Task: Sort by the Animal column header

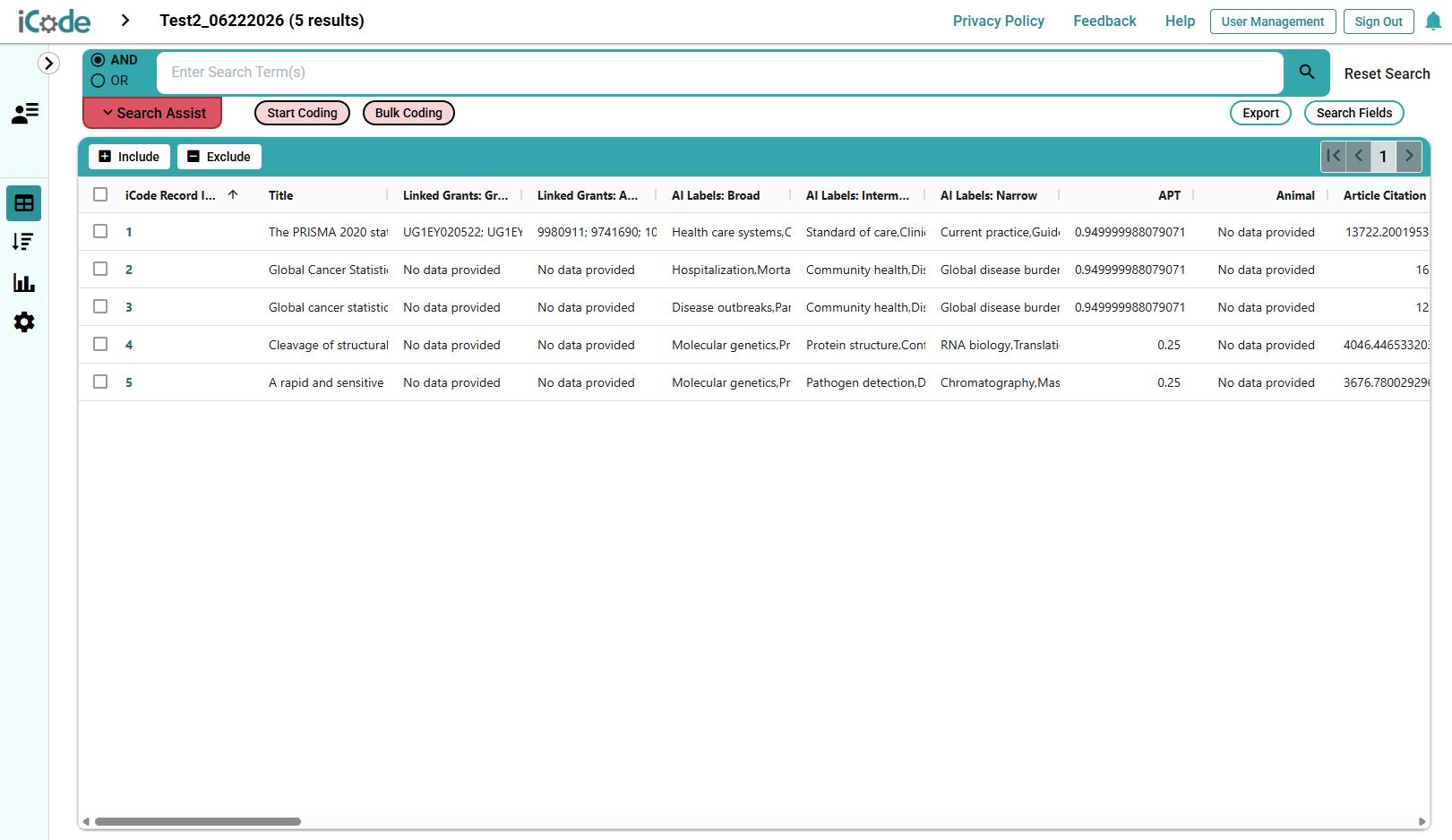Action: [x=1295, y=195]
